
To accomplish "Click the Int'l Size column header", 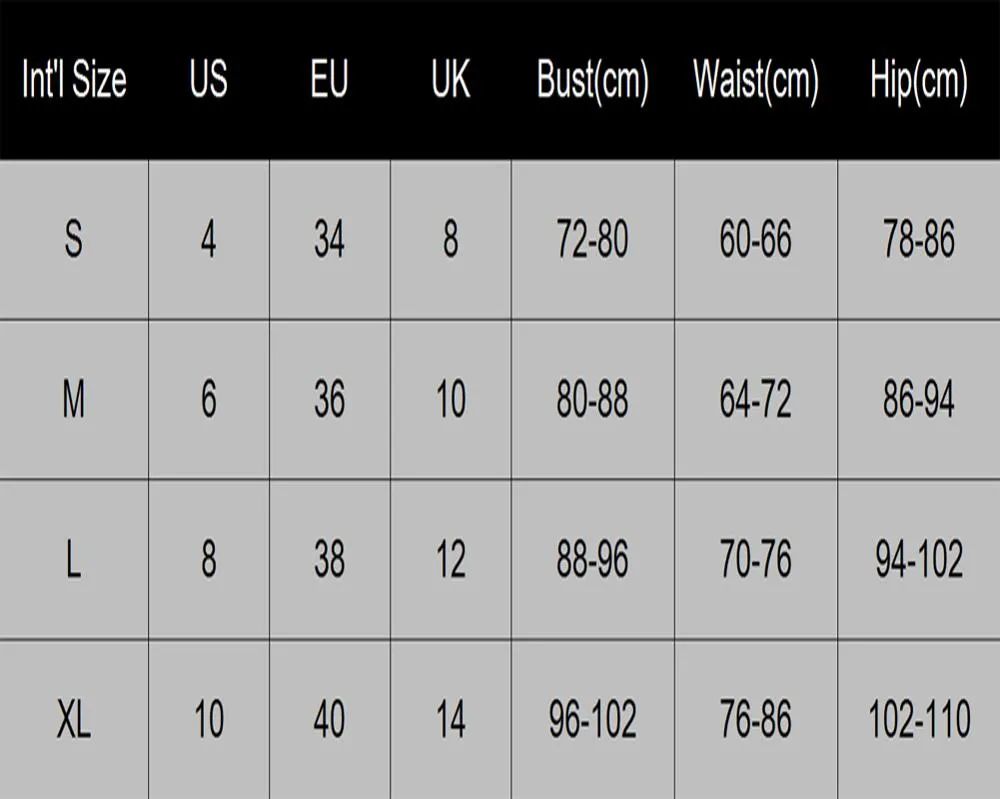I will pyautogui.click(x=74, y=80).
